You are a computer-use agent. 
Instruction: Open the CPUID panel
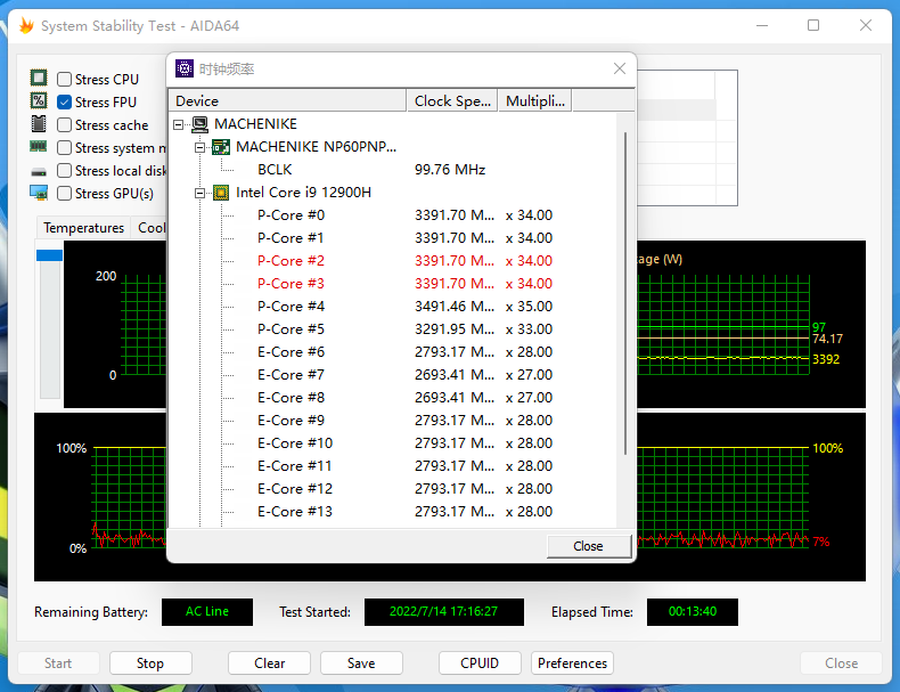point(480,663)
